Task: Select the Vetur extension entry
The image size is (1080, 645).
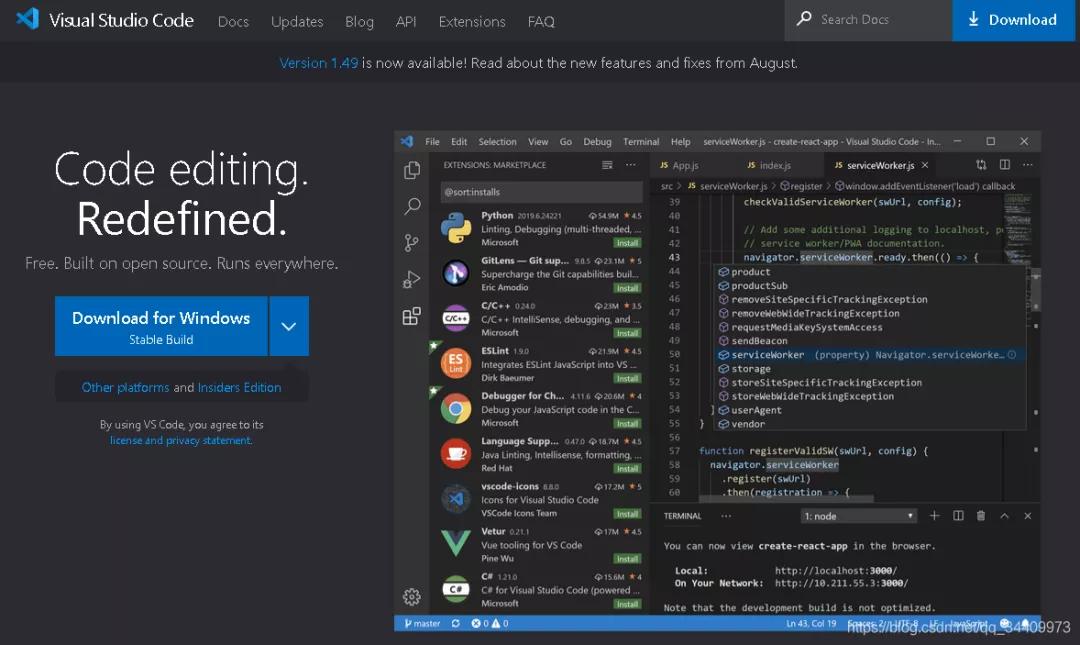Action: click(x=537, y=544)
